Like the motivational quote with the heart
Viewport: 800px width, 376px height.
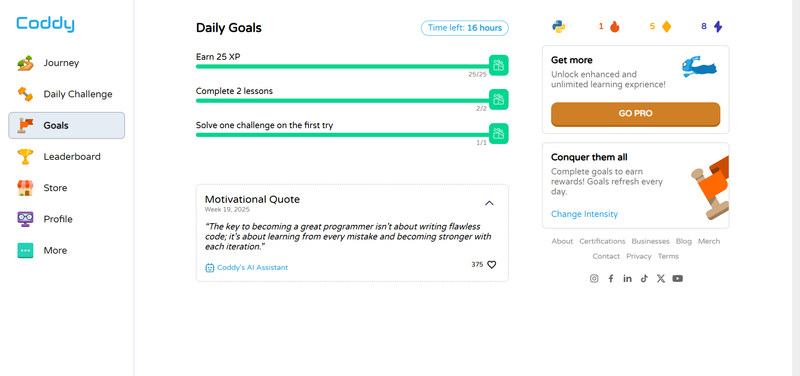(491, 265)
